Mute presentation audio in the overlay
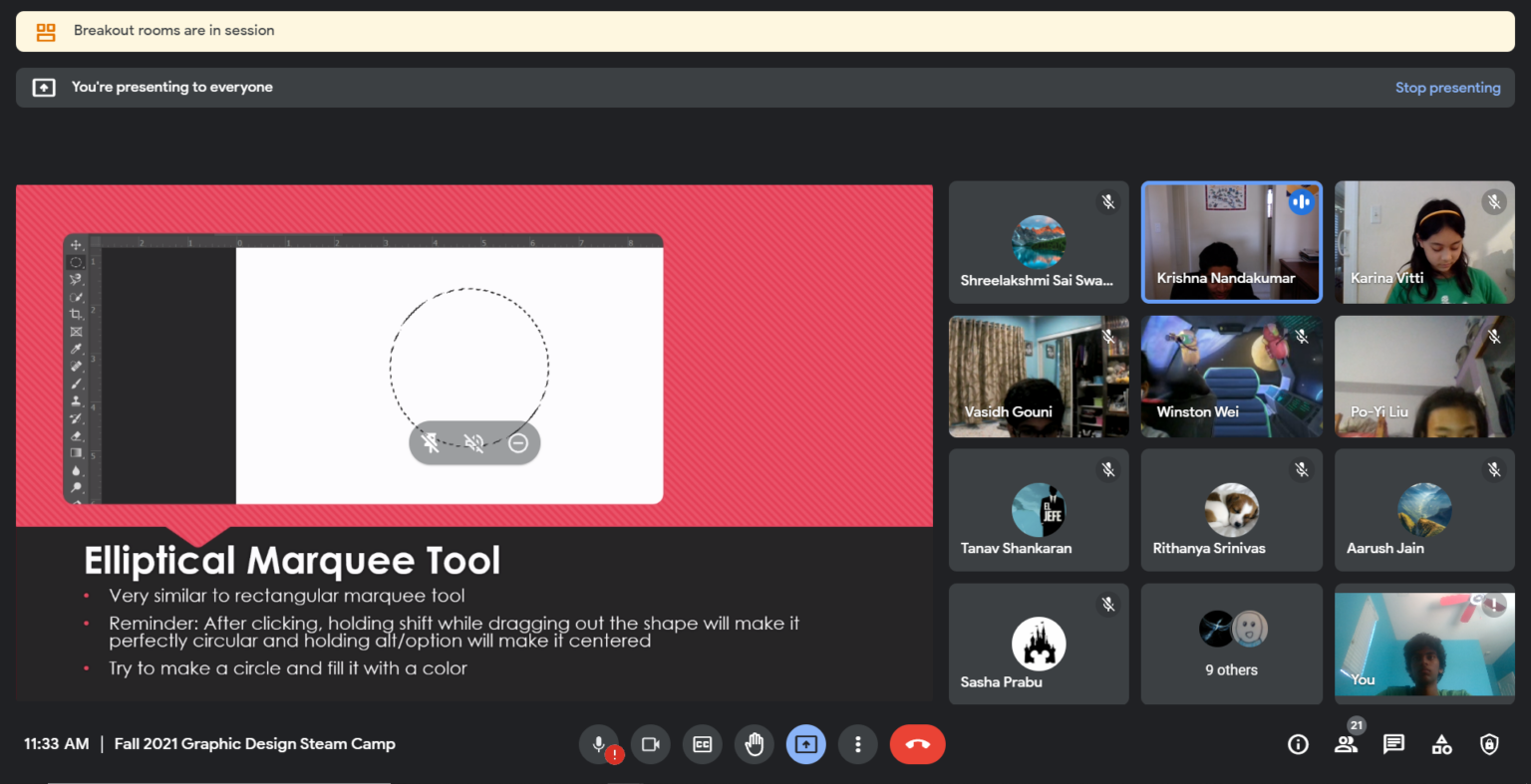 (x=474, y=443)
